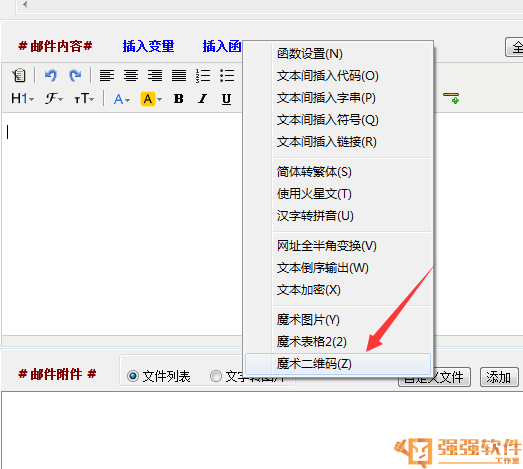Click the 添加 button
523x469 pixels.
click(499, 377)
